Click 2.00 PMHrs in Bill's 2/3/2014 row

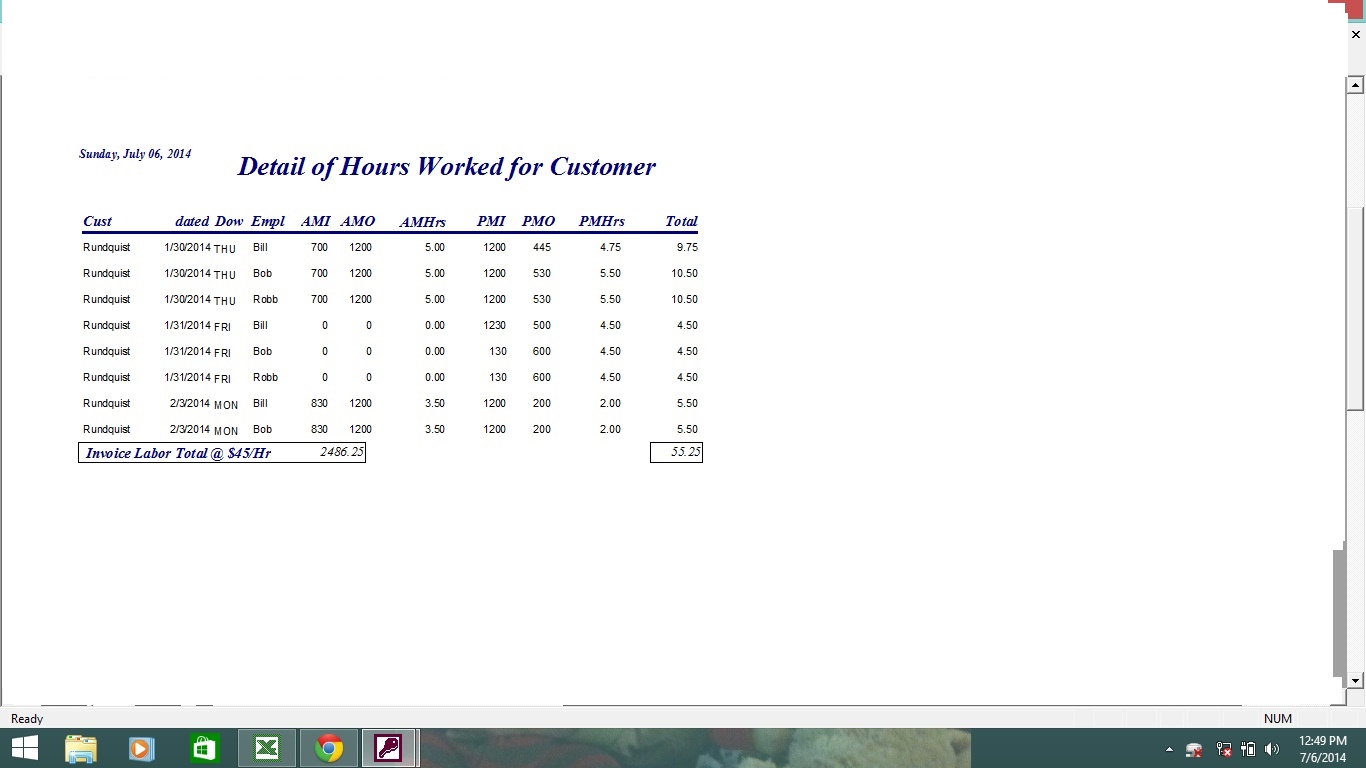pos(610,403)
